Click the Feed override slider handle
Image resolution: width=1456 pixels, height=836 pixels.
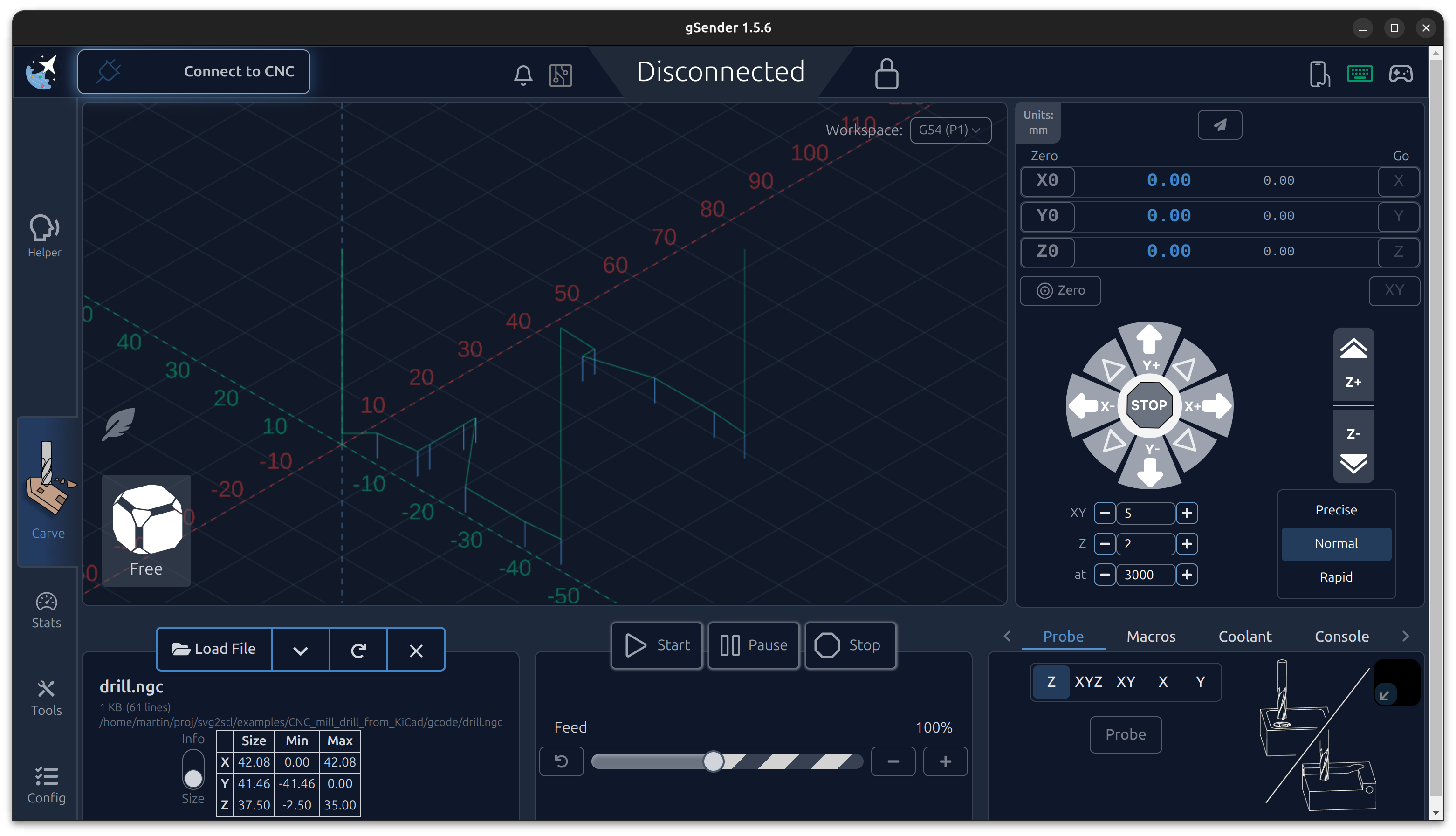713,761
